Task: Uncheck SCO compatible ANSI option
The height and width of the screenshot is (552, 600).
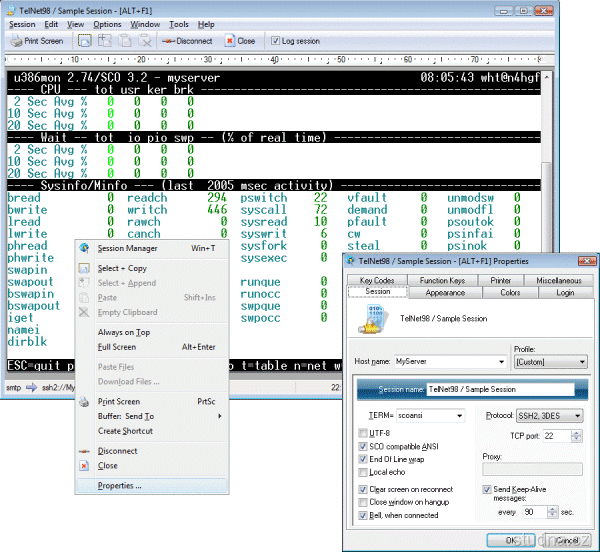Action: coord(362,446)
